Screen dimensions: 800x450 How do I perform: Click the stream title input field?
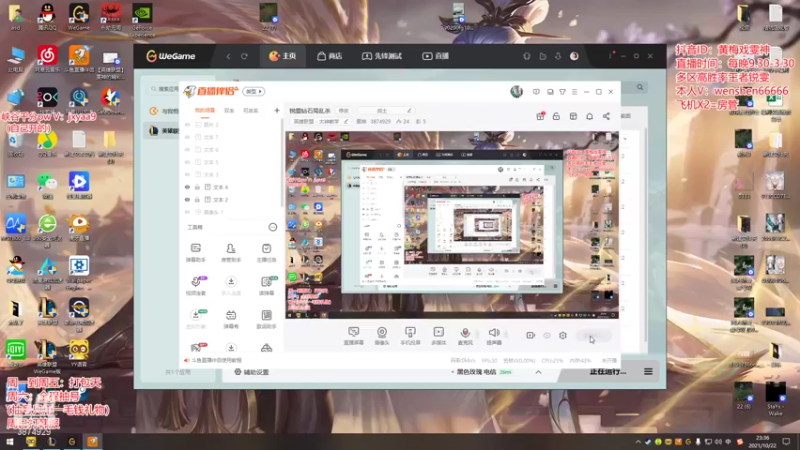[385, 110]
